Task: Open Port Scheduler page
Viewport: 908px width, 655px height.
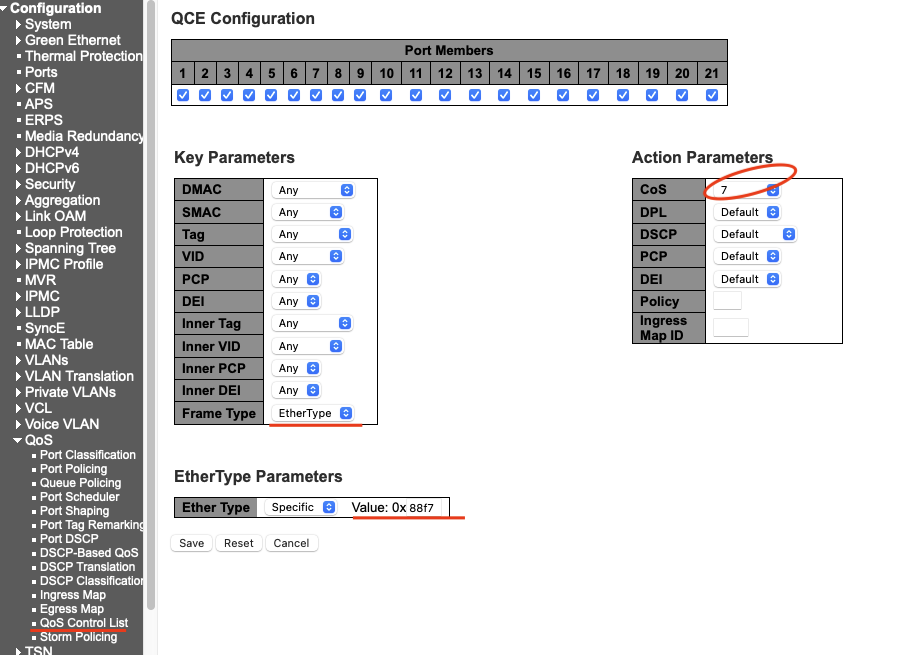Action: (79, 497)
